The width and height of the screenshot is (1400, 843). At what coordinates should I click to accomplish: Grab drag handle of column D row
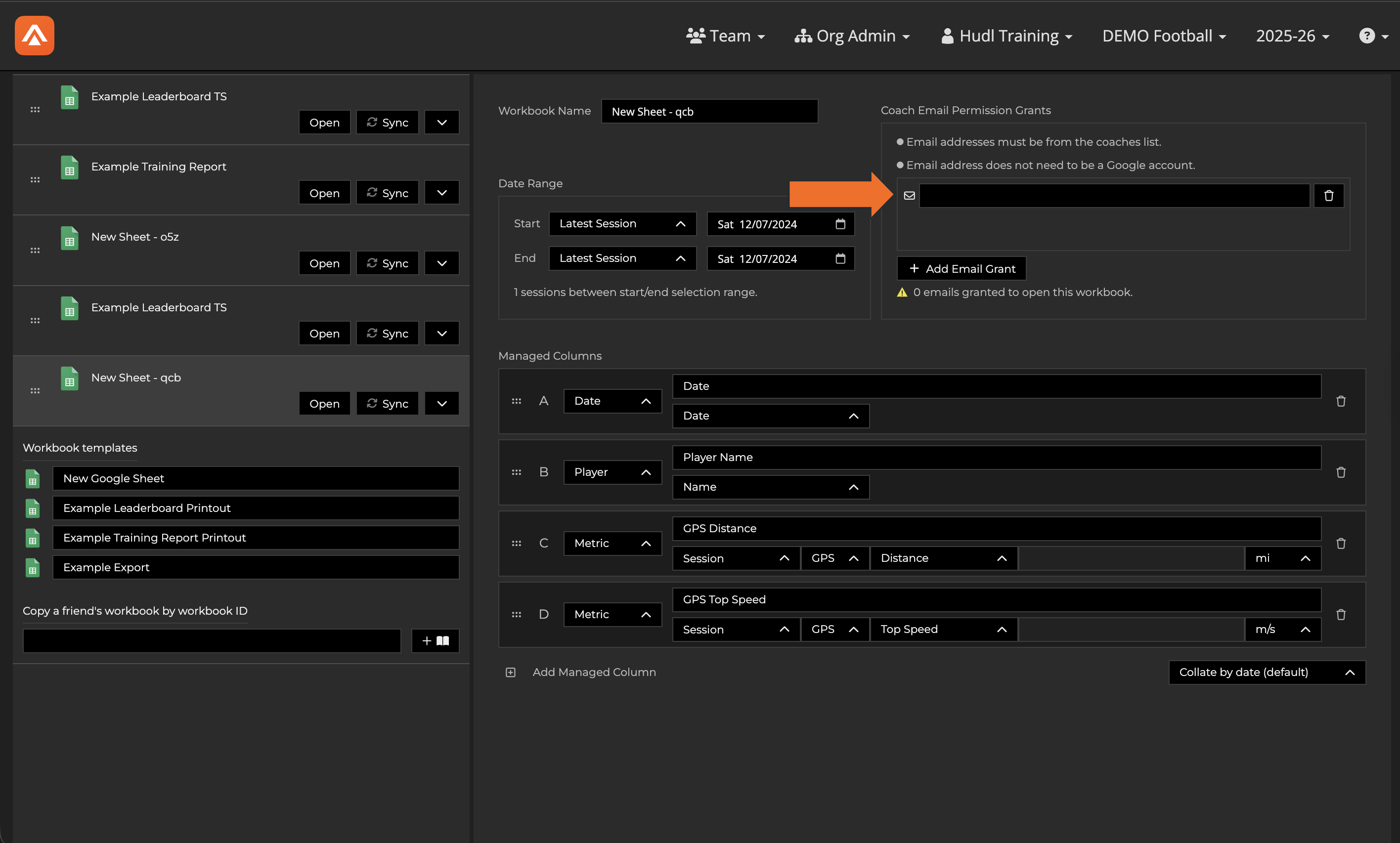coord(516,615)
